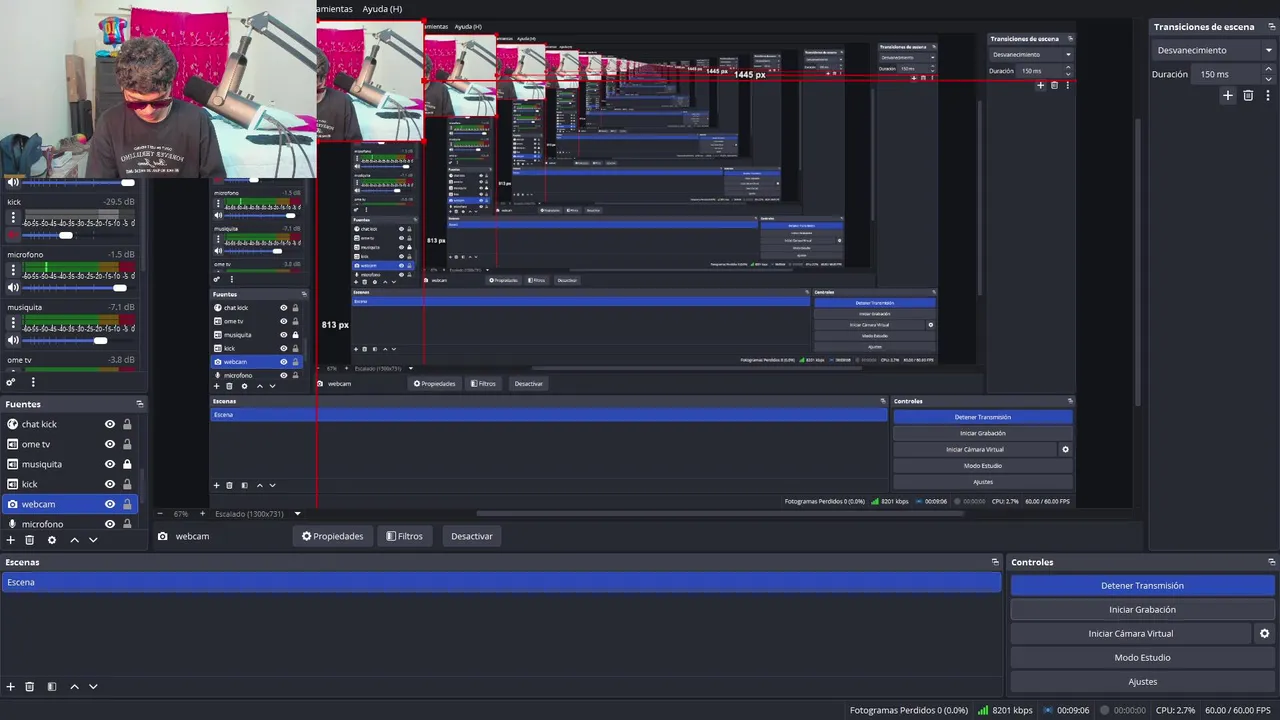This screenshot has height=720, width=1280.
Task: Select the Escena scene row
Action: coord(501,582)
